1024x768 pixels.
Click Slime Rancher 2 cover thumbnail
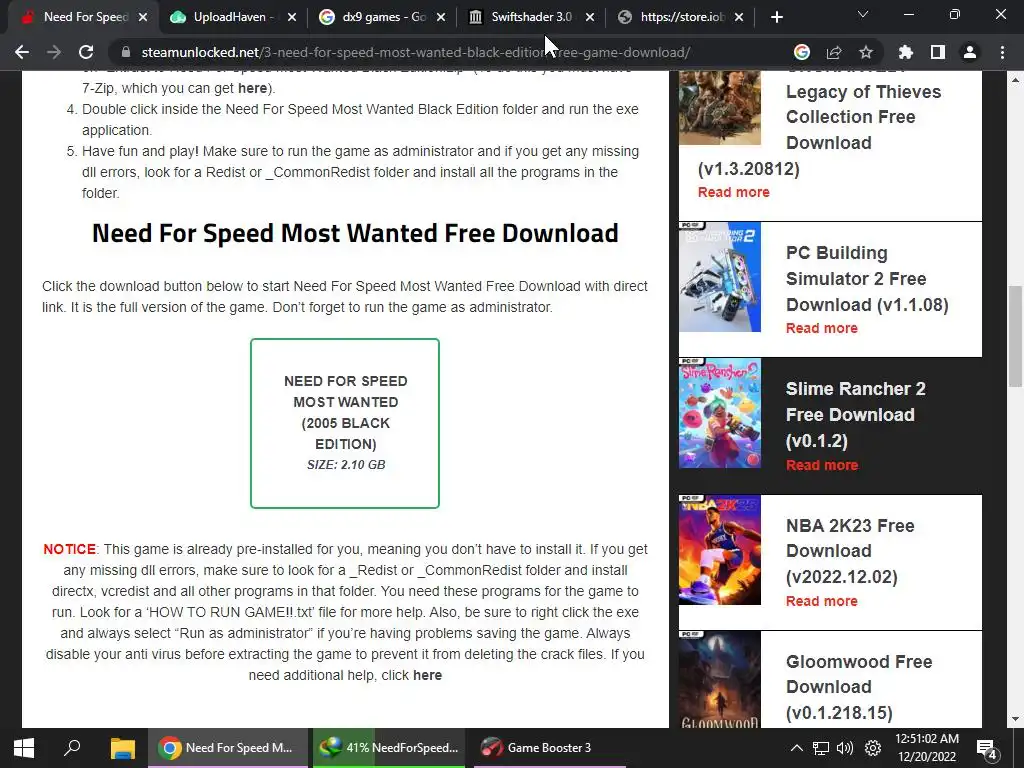tap(720, 413)
